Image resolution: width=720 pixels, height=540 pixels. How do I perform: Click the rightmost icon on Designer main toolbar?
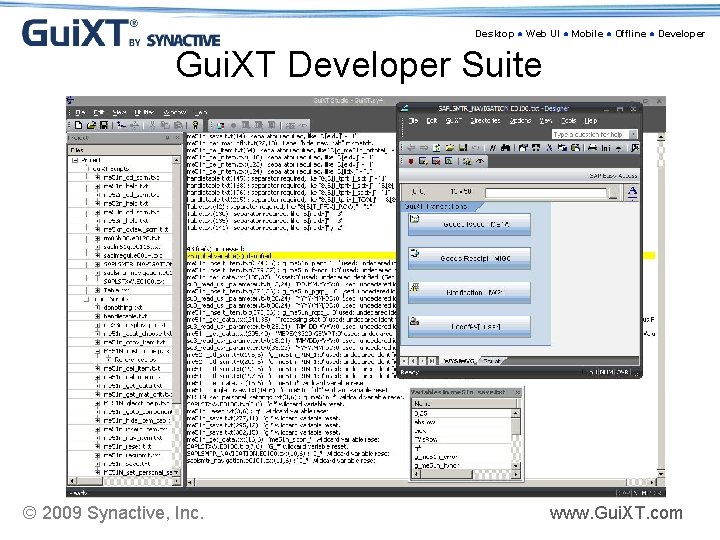click(x=635, y=148)
